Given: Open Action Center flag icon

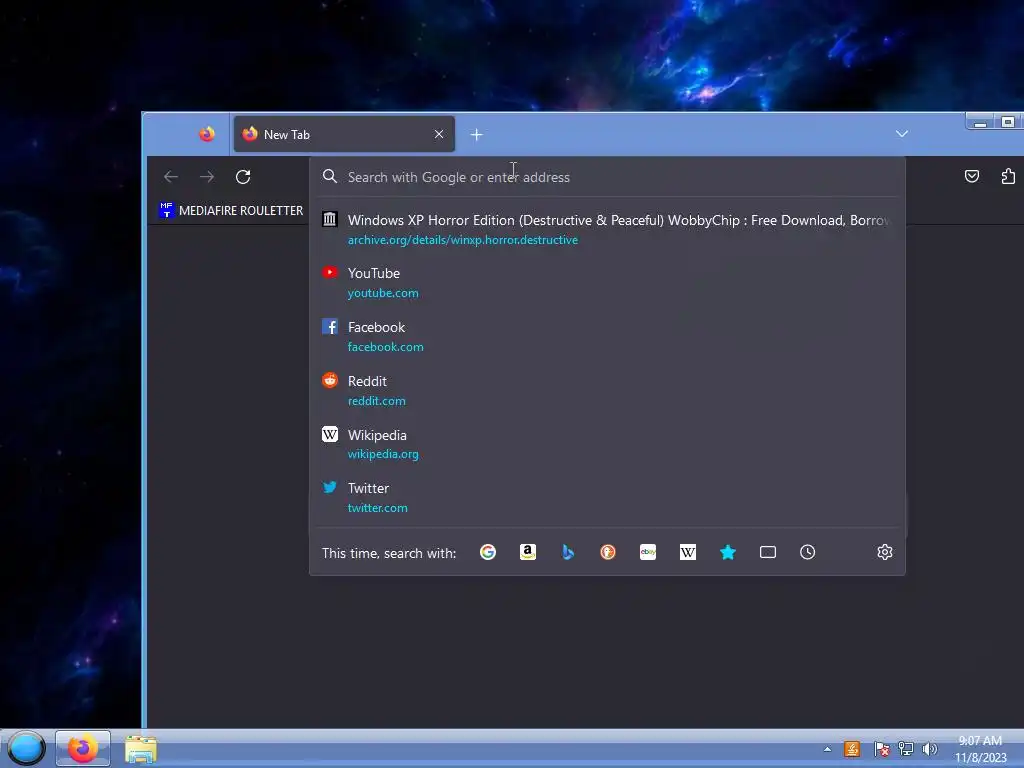Looking at the screenshot, I should pos(881,749).
